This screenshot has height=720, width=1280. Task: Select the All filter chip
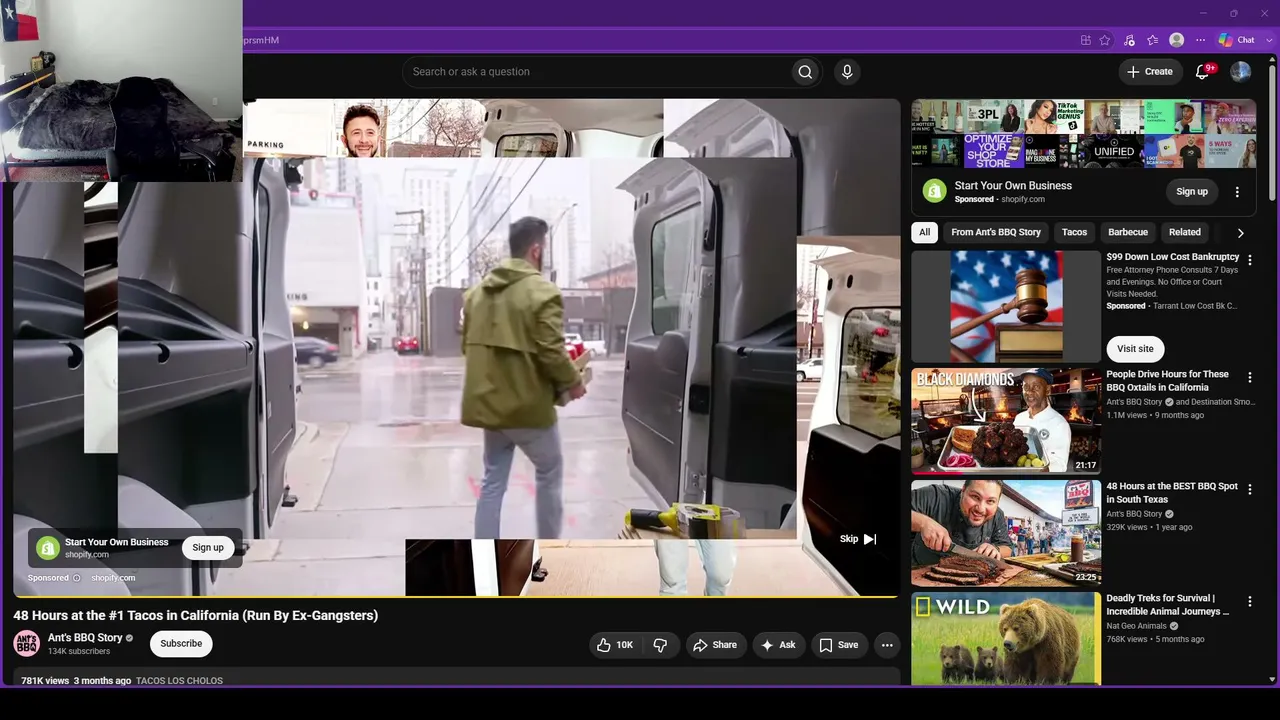pos(925,232)
